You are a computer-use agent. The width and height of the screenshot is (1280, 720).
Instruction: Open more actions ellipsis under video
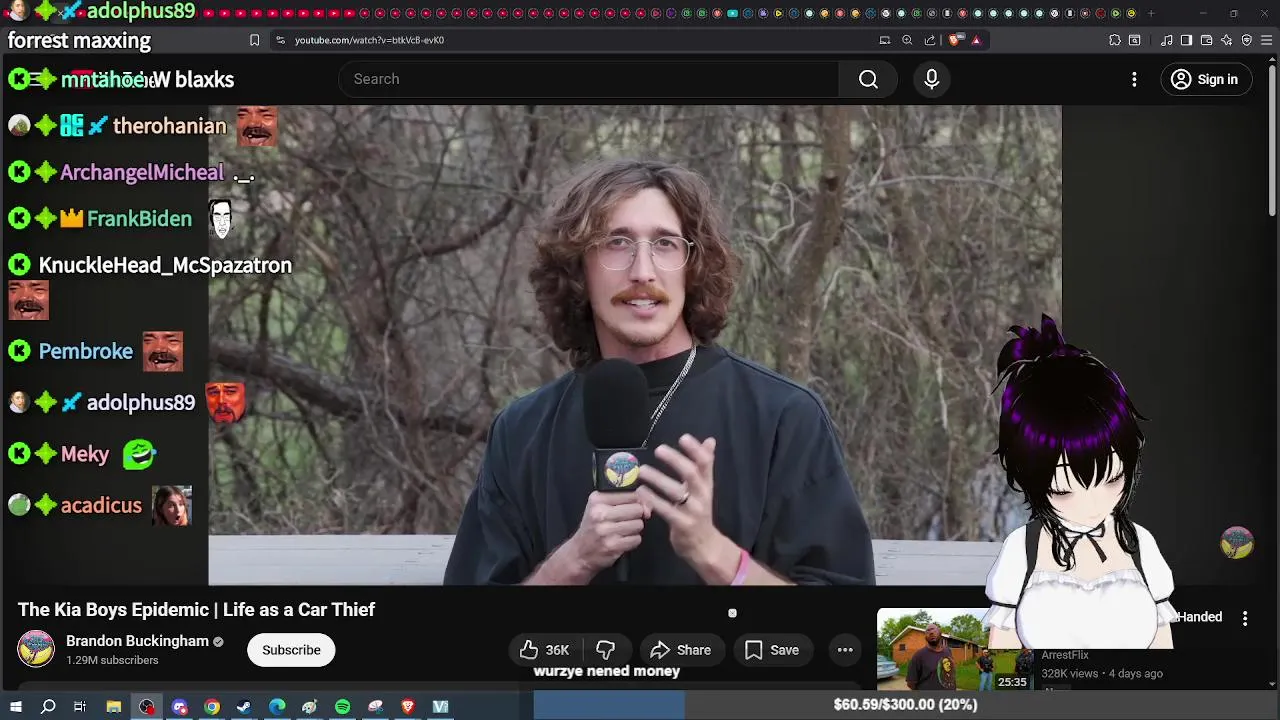tap(845, 650)
